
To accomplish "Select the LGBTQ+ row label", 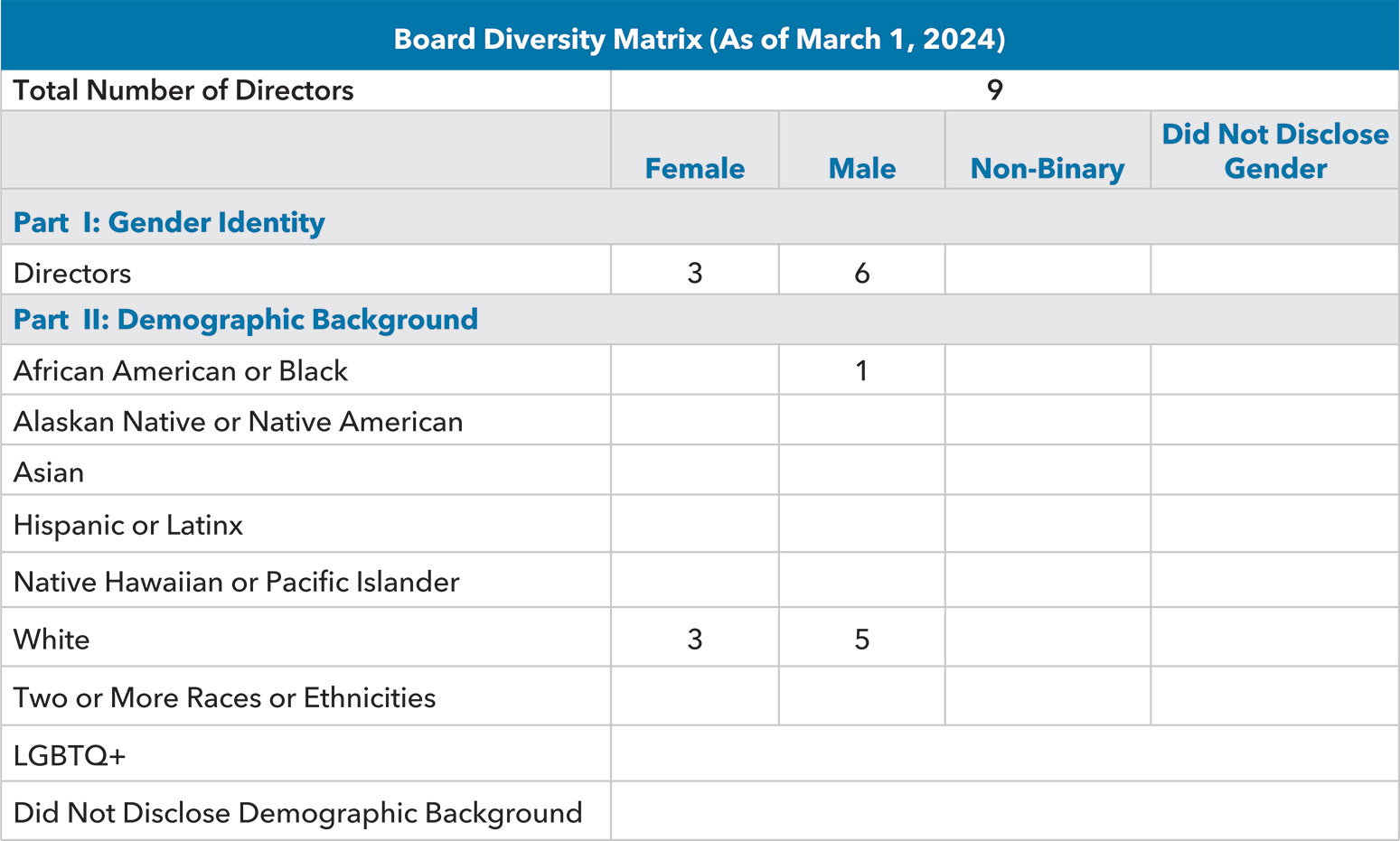I will coord(70,755).
